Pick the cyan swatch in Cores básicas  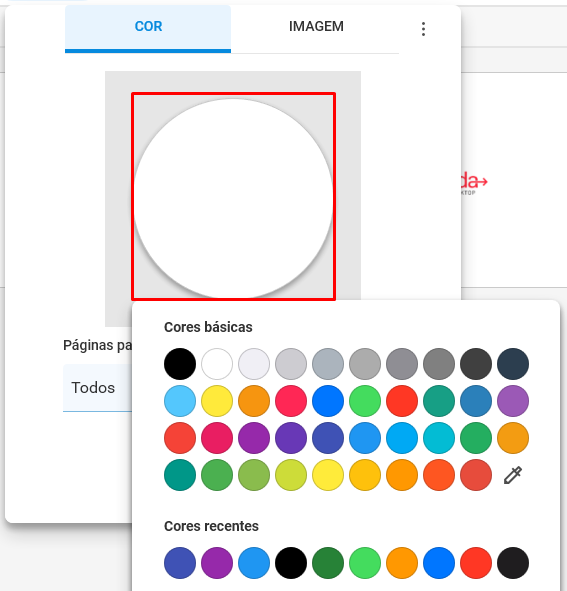click(439, 438)
